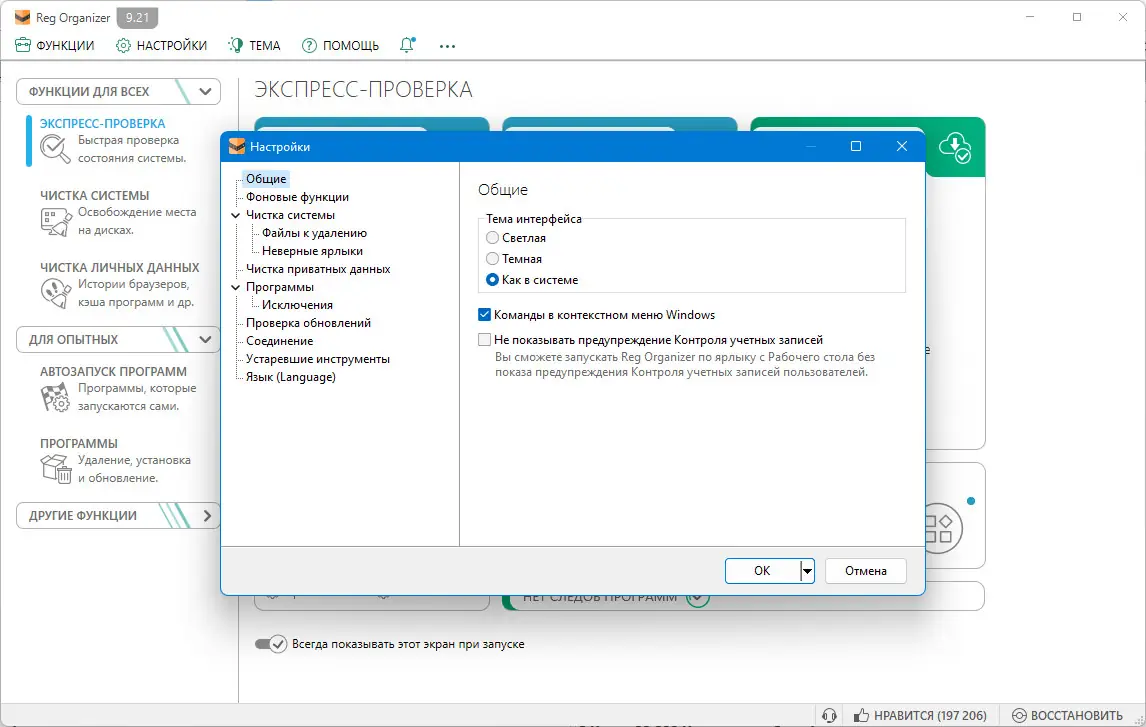
Task: Open Неверные ярлыки settings page
Action: [x=312, y=251]
